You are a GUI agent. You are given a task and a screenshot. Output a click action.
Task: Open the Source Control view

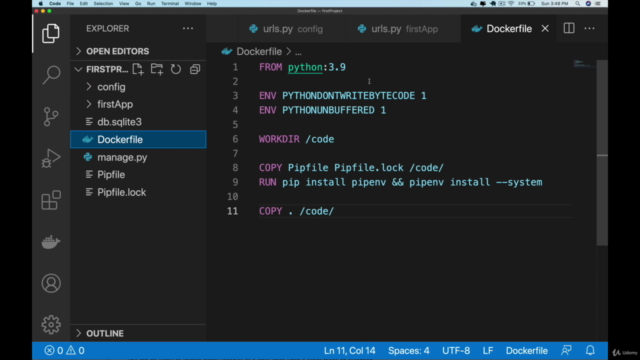pos(51,117)
